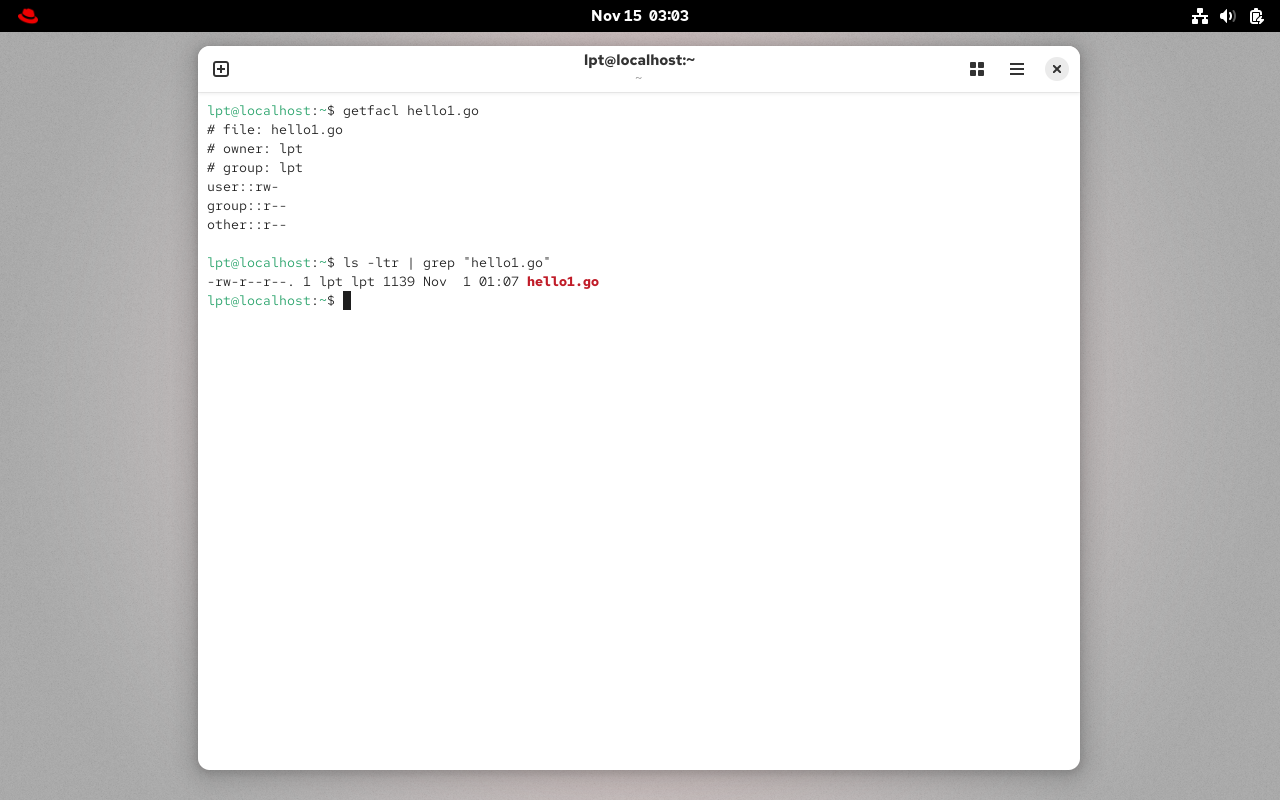Image resolution: width=1280 pixels, height=800 pixels.
Task: Click the lpt@localhost:~ window title
Action: [x=639, y=60]
